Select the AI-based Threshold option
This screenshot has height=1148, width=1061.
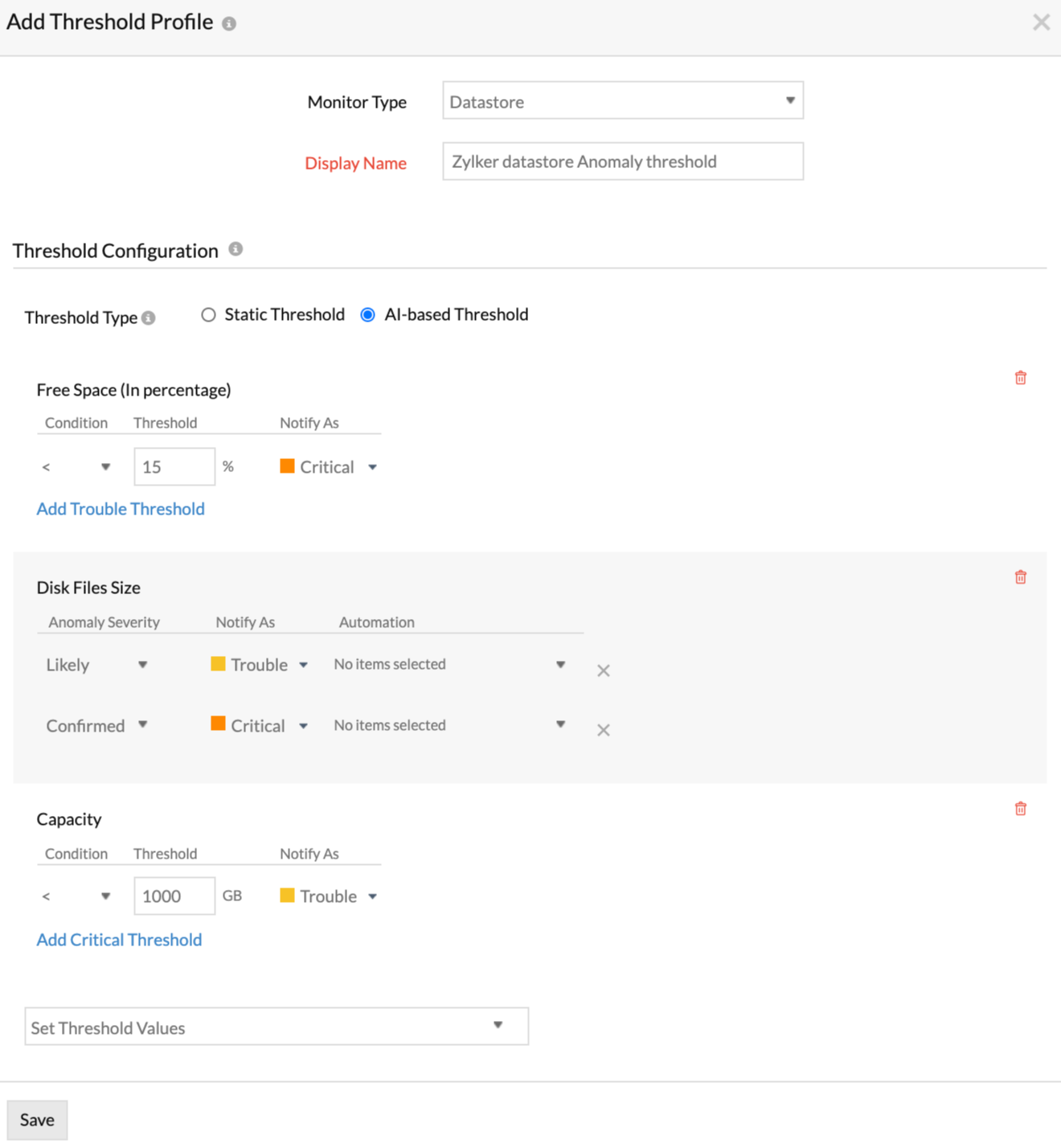(367, 314)
